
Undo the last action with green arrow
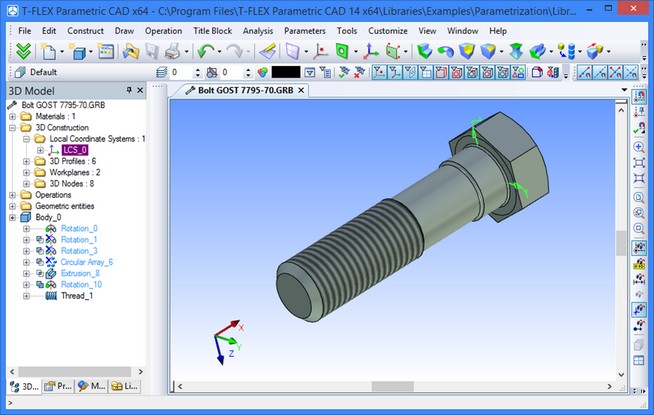pyautogui.click(x=205, y=51)
